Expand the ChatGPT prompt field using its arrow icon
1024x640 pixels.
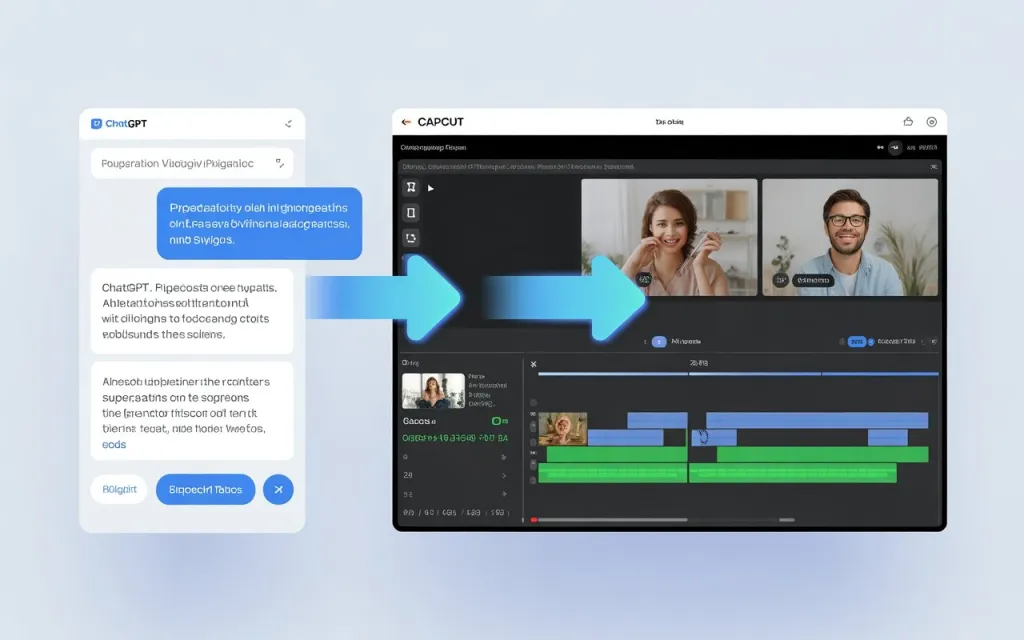(x=280, y=163)
